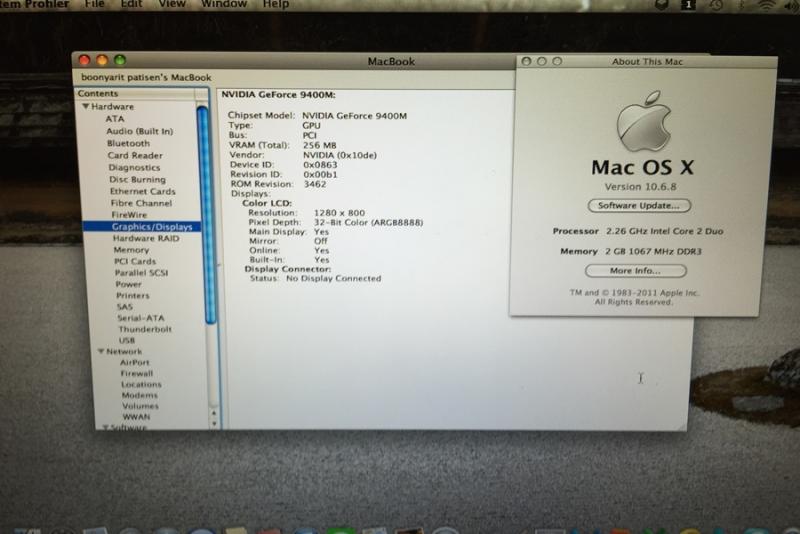Click the Bluetooth icon in menu bar
The height and width of the screenshot is (534, 800).
741,5
